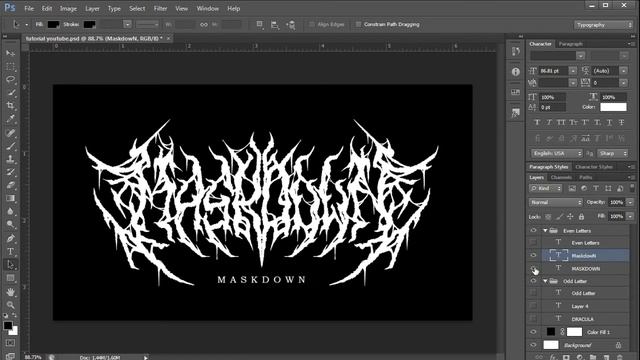Select the Dodge tool
Image resolution: width=640 pixels, height=360 pixels.
pyautogui.click(x=11, y=224)
